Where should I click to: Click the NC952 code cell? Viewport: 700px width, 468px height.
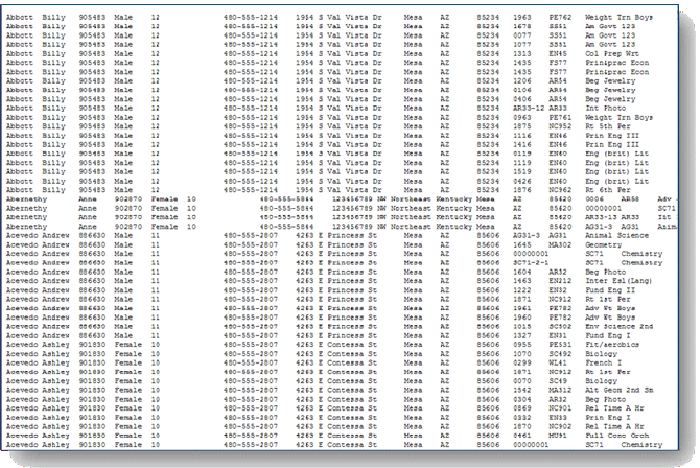pos(560,126)
